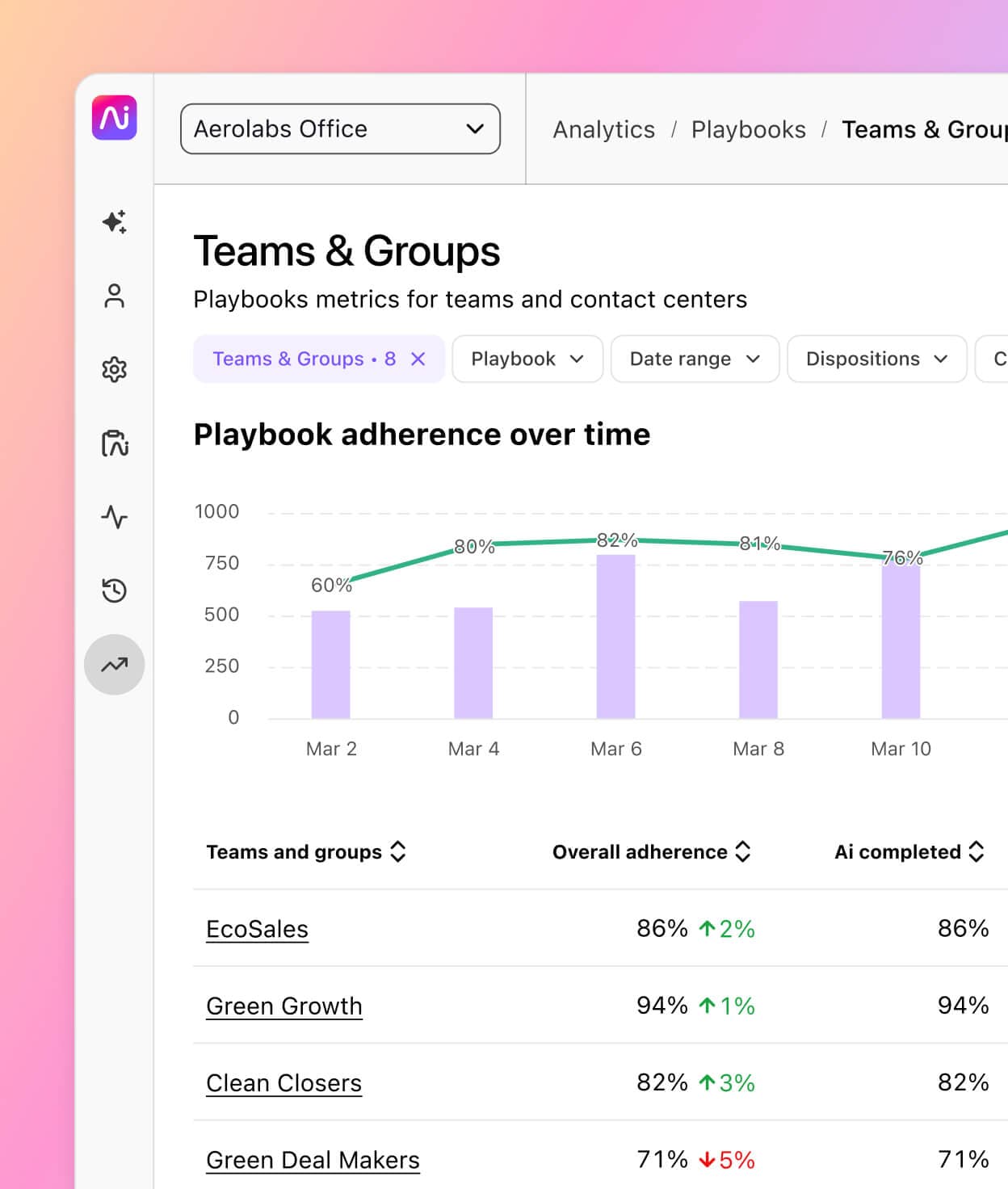
Task: Select the analytics trend sidebar icon
Action: click(x=114, y=665)
